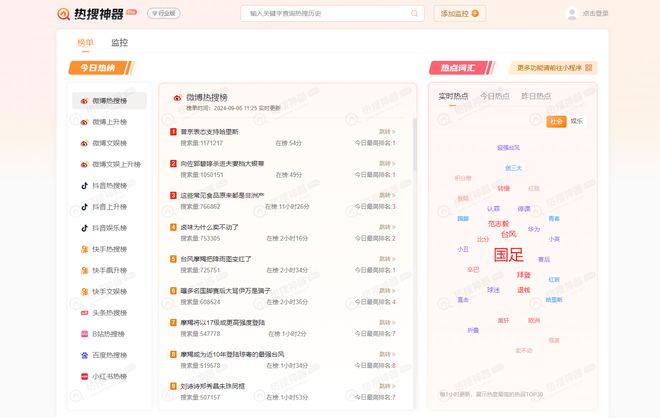This screenshot has height=418, width=660.
Task: Click the 行业版 pill button
Action: [164, 13]
